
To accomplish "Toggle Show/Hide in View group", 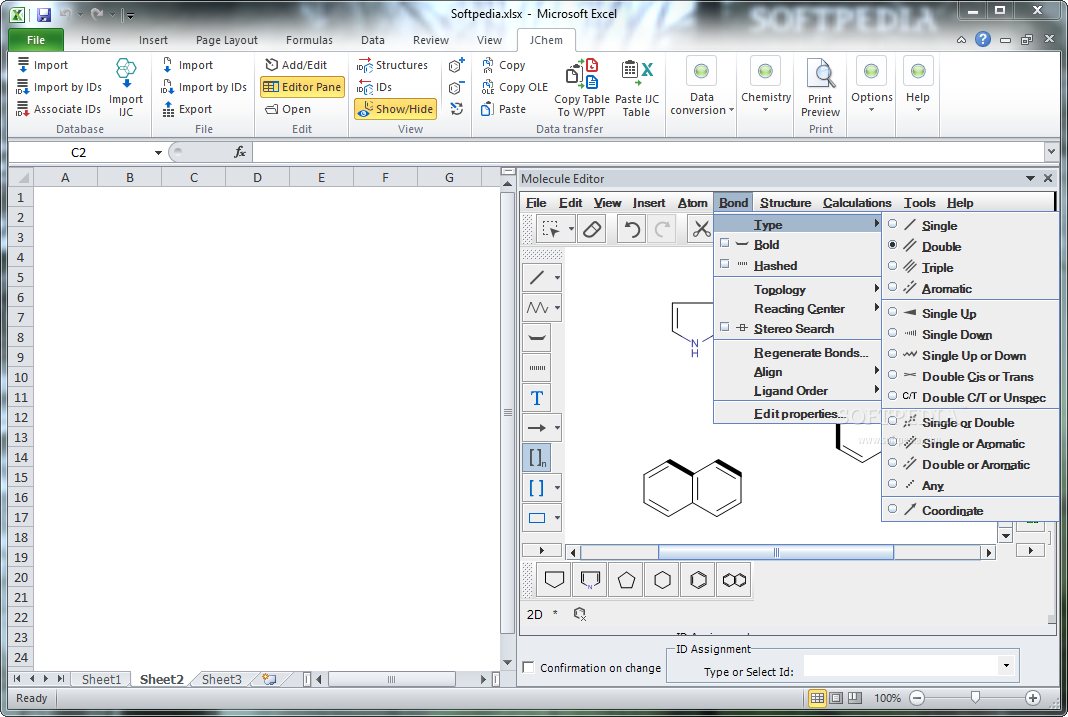I will coord(395,109).
